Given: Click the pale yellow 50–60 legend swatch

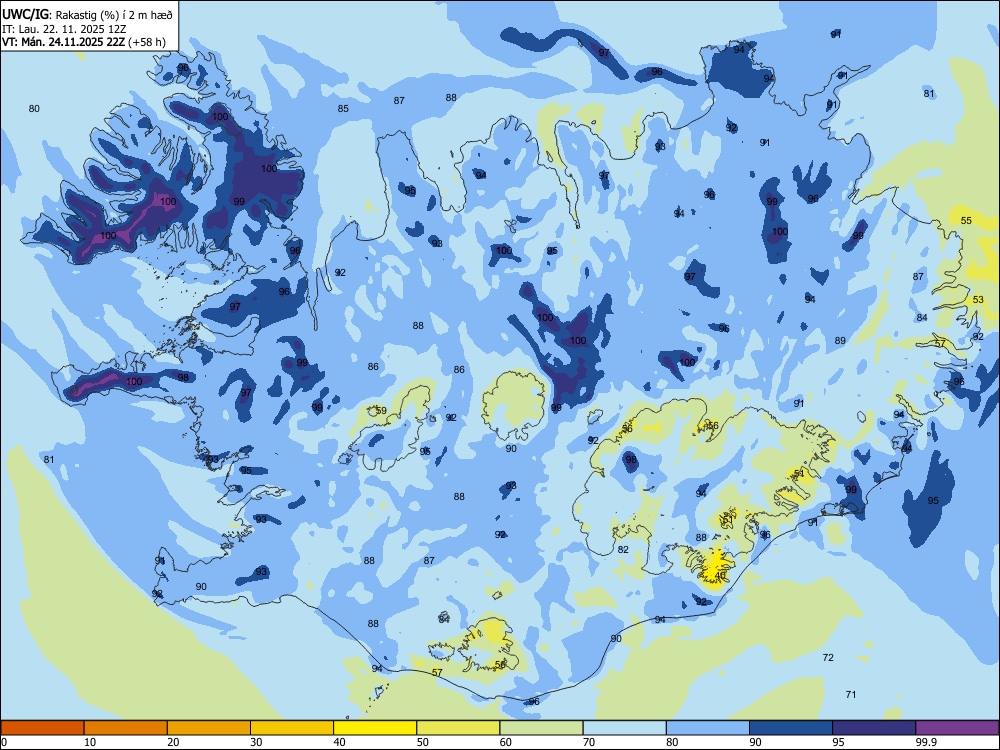Looking at the screenshot, I should click(x=458, y=728).
